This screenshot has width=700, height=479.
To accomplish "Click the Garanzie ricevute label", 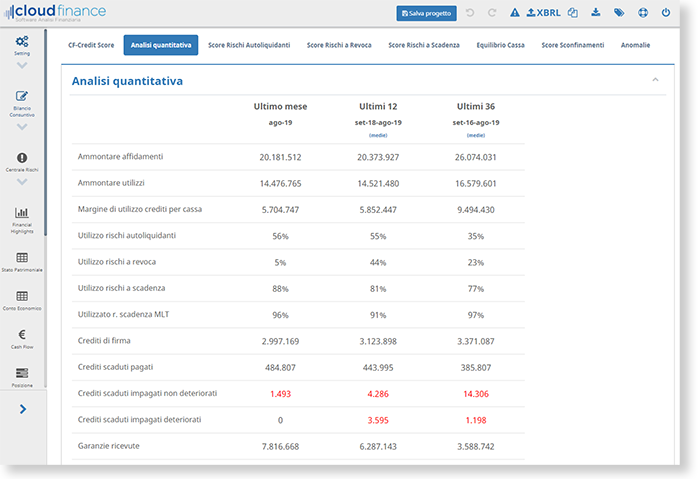I will pyautogui.click(x=108, y=446).
